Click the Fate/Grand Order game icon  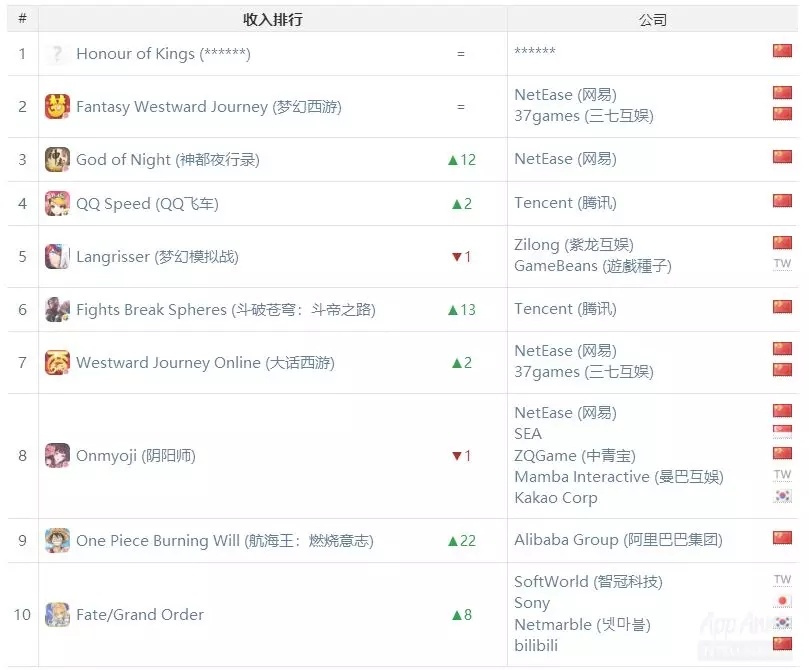(57, 615)
